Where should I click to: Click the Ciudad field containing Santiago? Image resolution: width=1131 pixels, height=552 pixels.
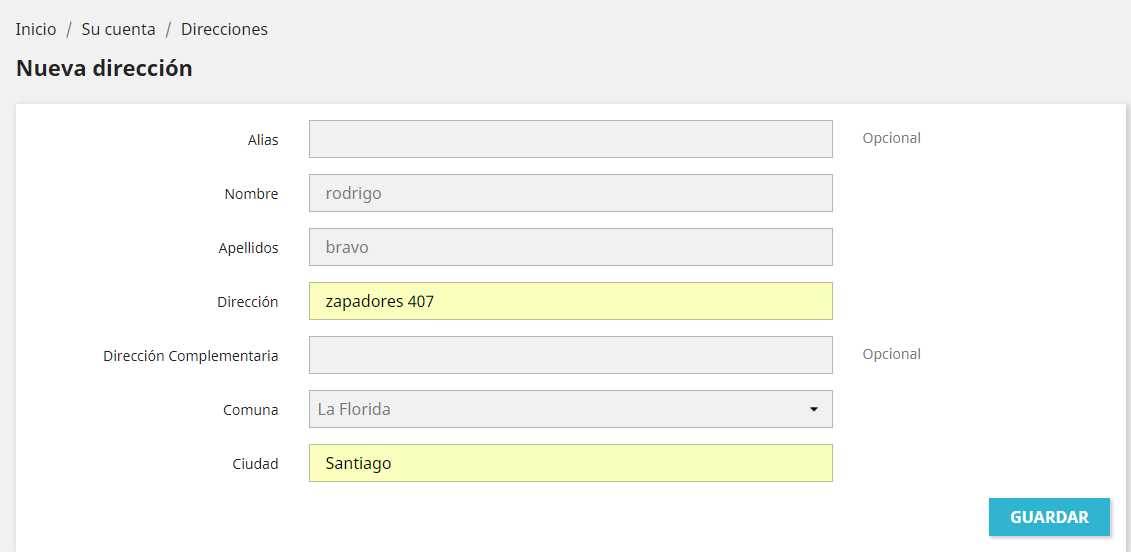click(570, 463)
